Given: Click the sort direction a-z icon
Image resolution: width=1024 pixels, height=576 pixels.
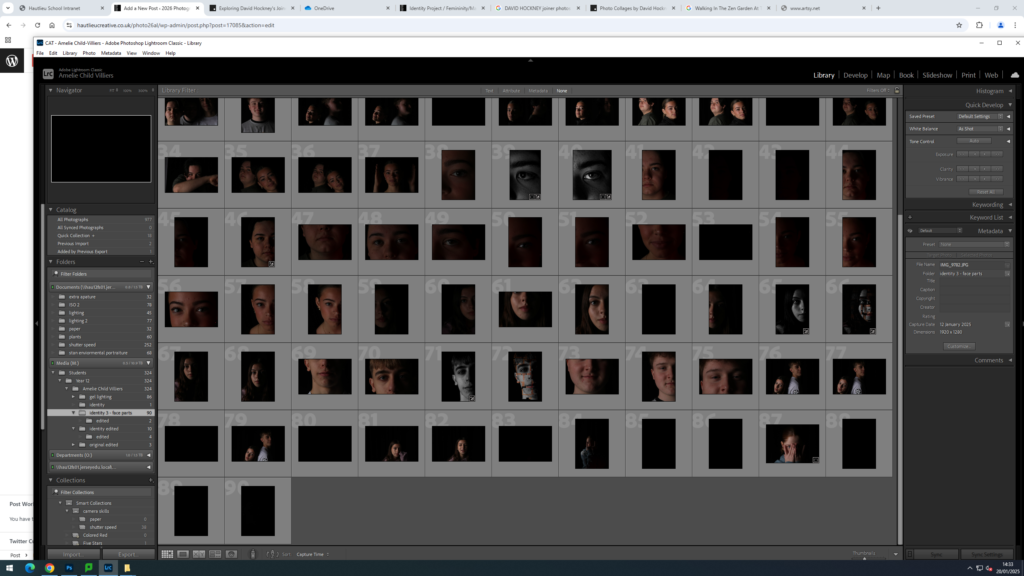Looking at the screenshot, I should pos(271,554).
